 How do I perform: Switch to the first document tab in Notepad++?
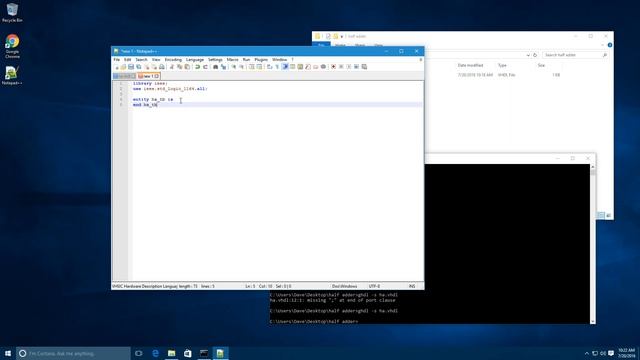(124, 76)
